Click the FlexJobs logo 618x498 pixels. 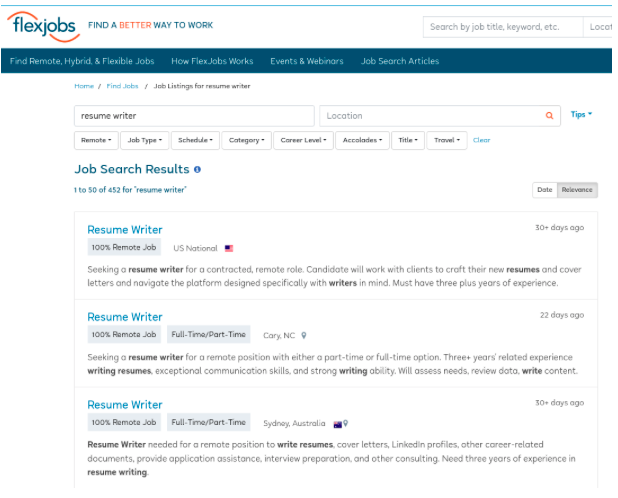(x=43, y=27)
